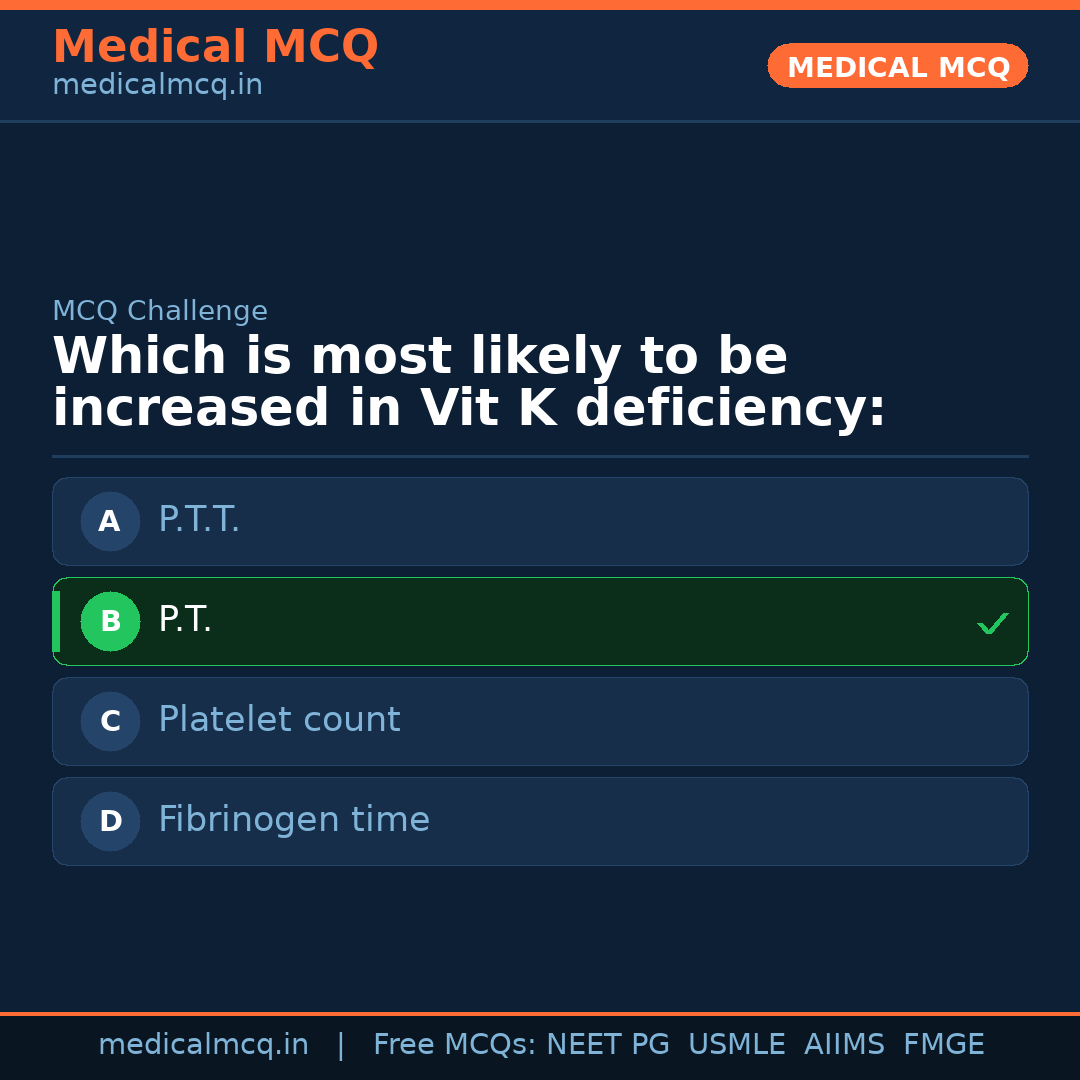The image size is (1080, 1080).
Task: Open the medicalmcq.in link in header
Action: tap(157, 86)
